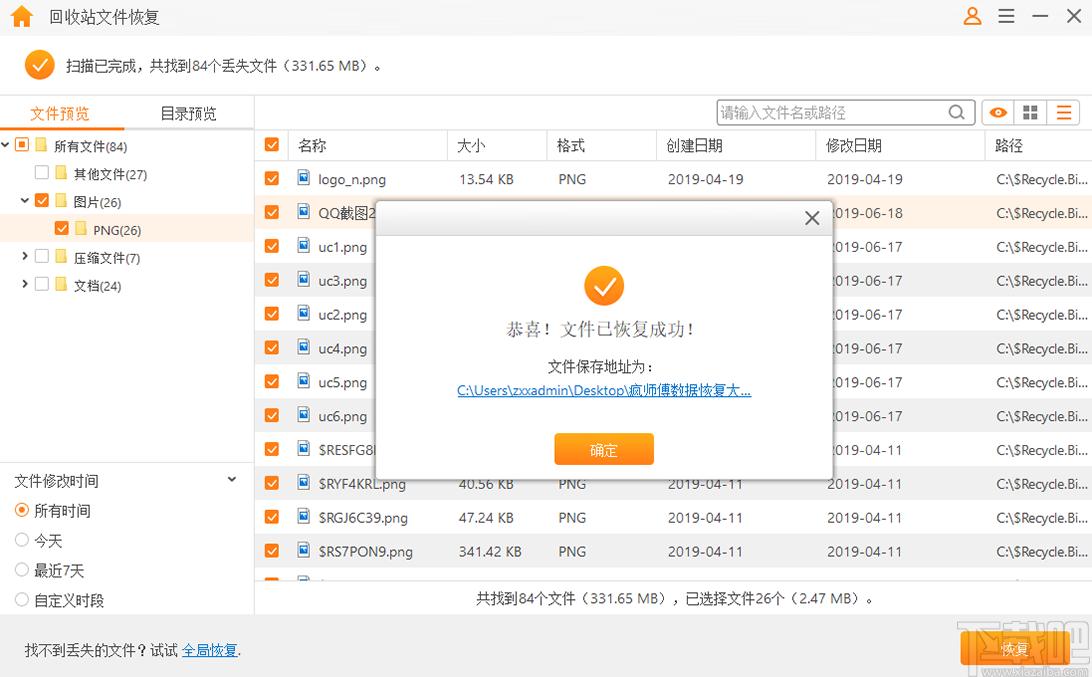Sort by the 路径 column header
This screenshot has height=677, width=1092.
(x=1008, y=146)
